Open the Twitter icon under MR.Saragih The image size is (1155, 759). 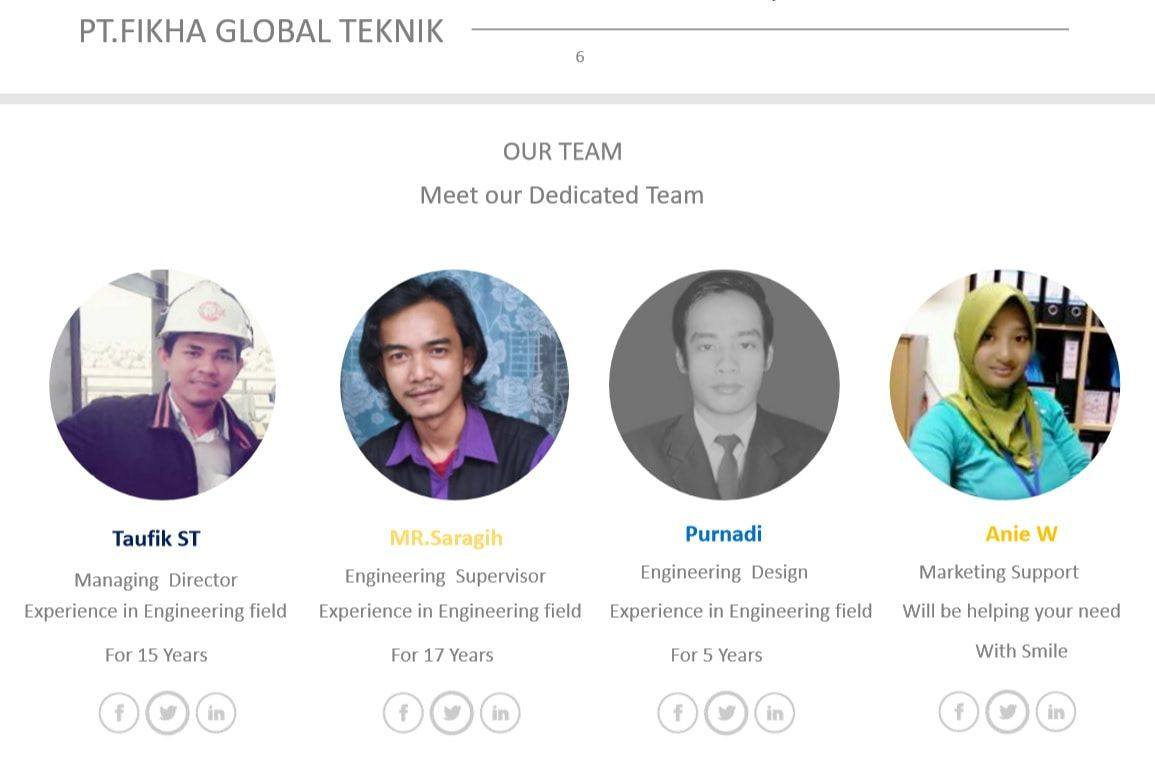452,713
